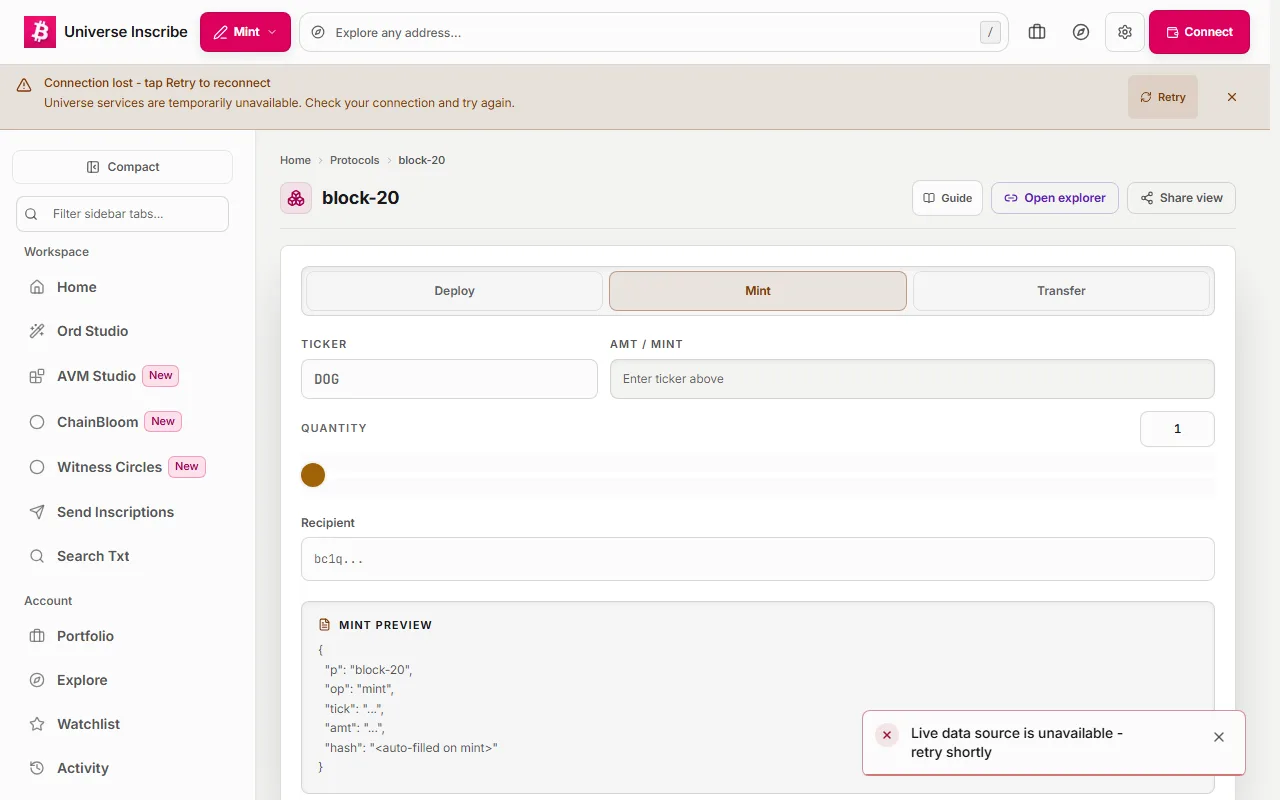Click the Activity history icon
Viewport: 1280px width, 800px height.
(x=37, y=768)
